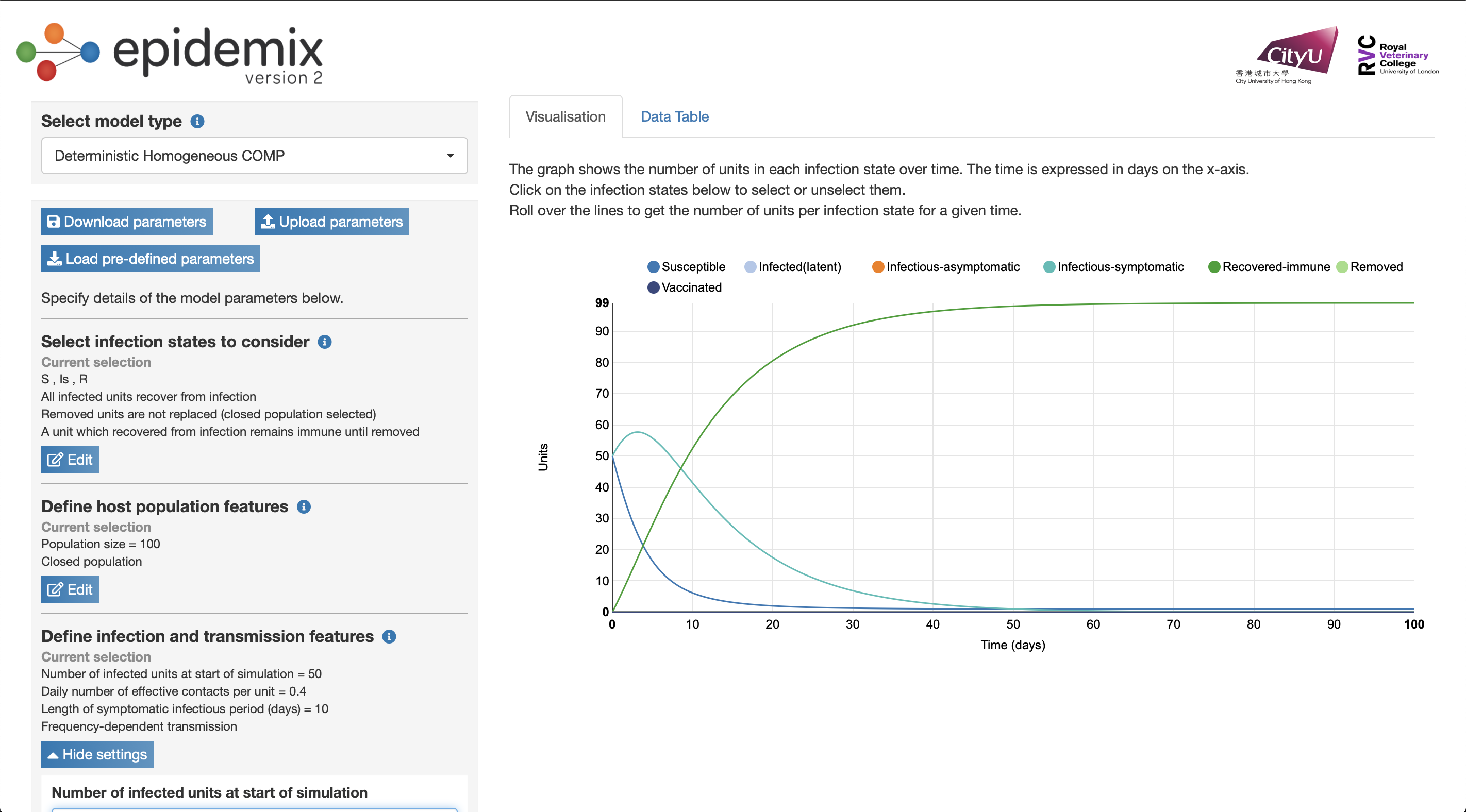Click info icon beside infection and transmission features

tap(389, 636)
